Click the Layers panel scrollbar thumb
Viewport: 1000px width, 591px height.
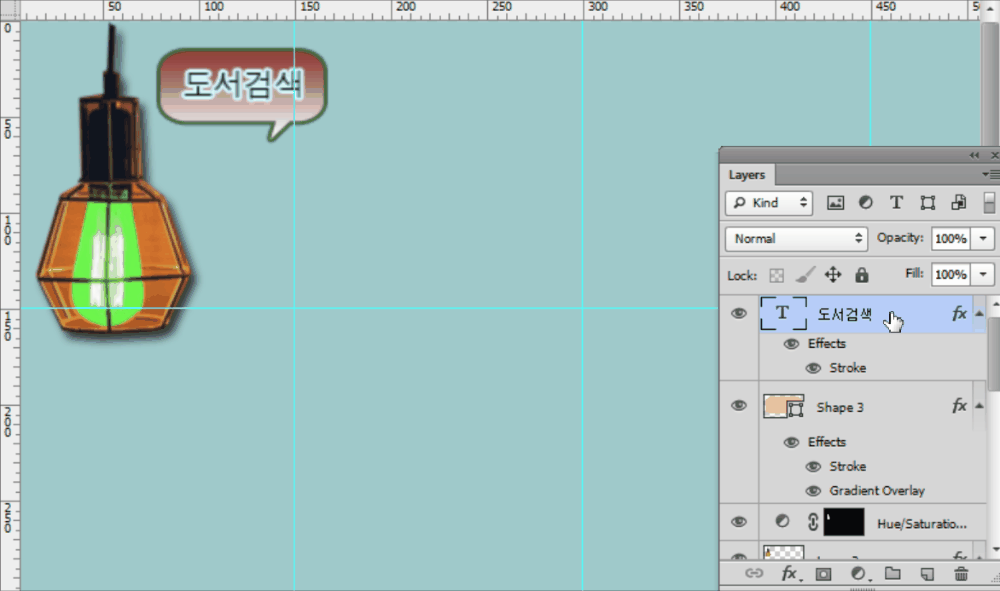[994, 353]
